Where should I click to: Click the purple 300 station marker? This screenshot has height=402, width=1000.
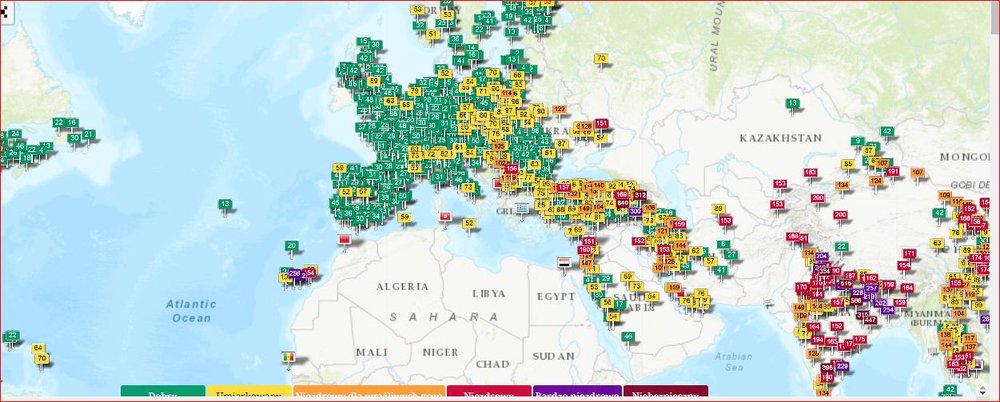point(635,211)
